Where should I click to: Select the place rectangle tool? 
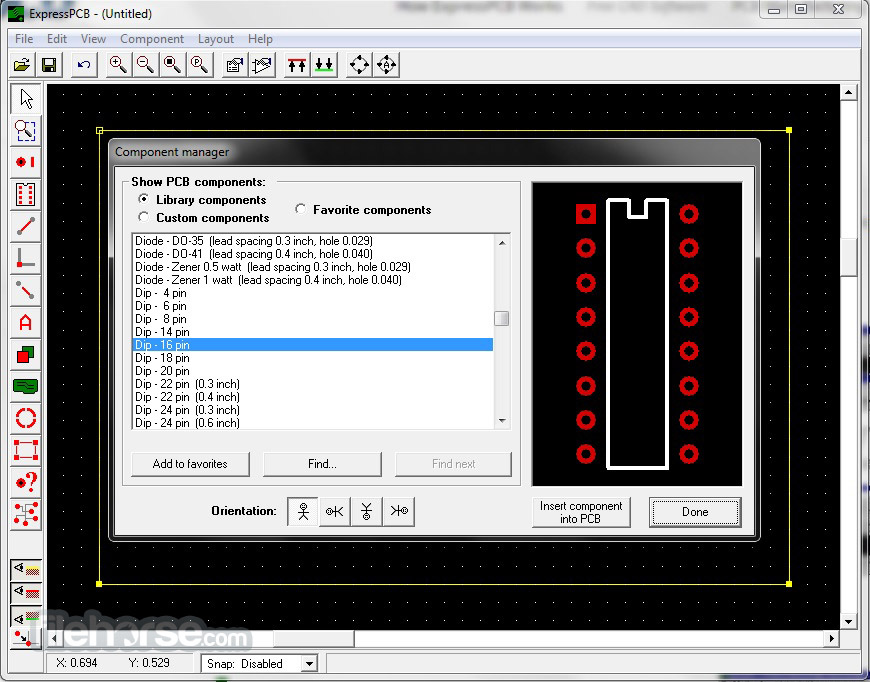26,354
